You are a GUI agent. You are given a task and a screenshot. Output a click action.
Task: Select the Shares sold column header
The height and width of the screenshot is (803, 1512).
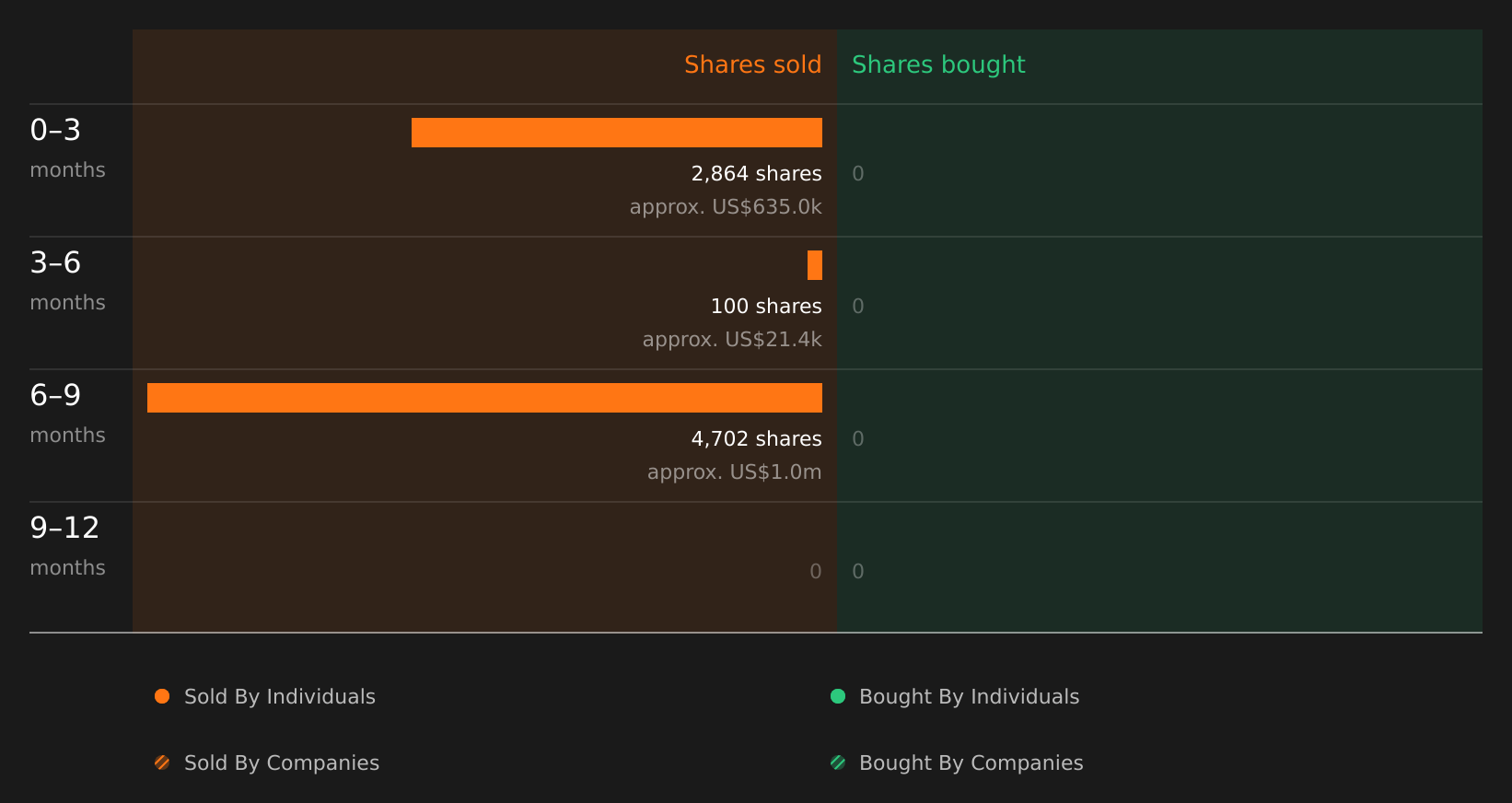click(752, 64)
